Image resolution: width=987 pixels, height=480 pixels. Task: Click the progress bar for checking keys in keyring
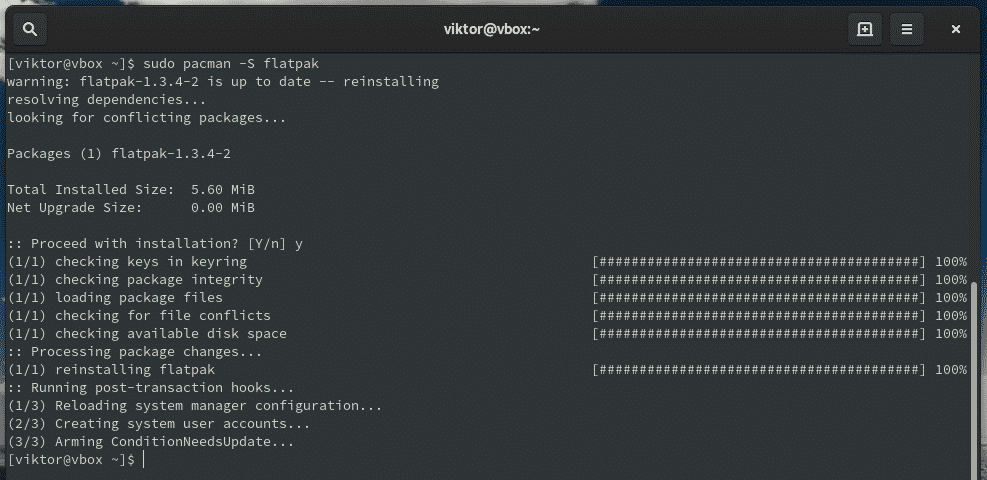tap(759, 262)
